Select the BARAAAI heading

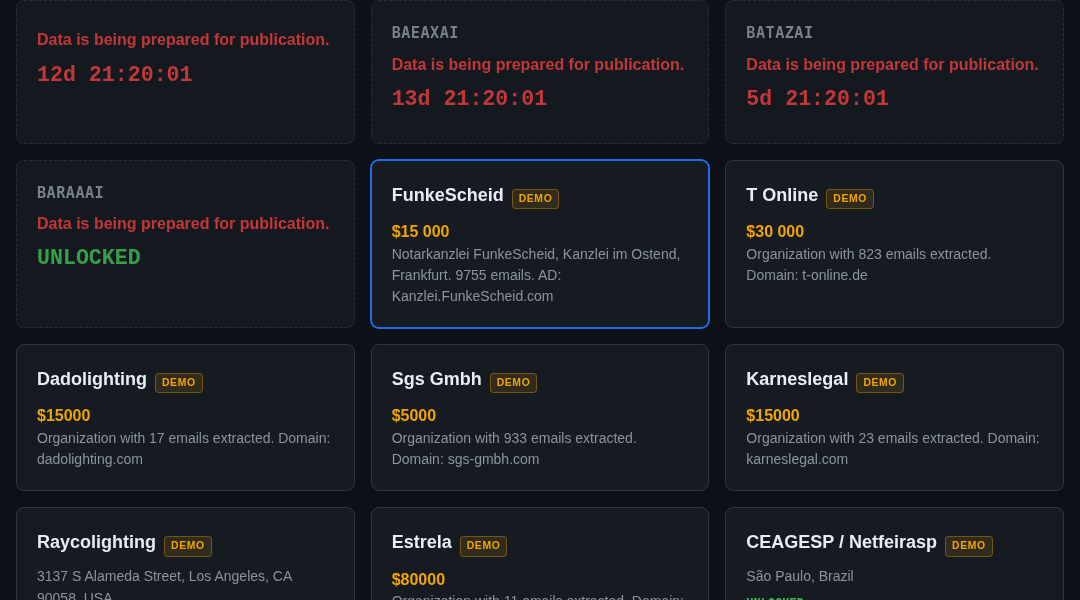70,193
